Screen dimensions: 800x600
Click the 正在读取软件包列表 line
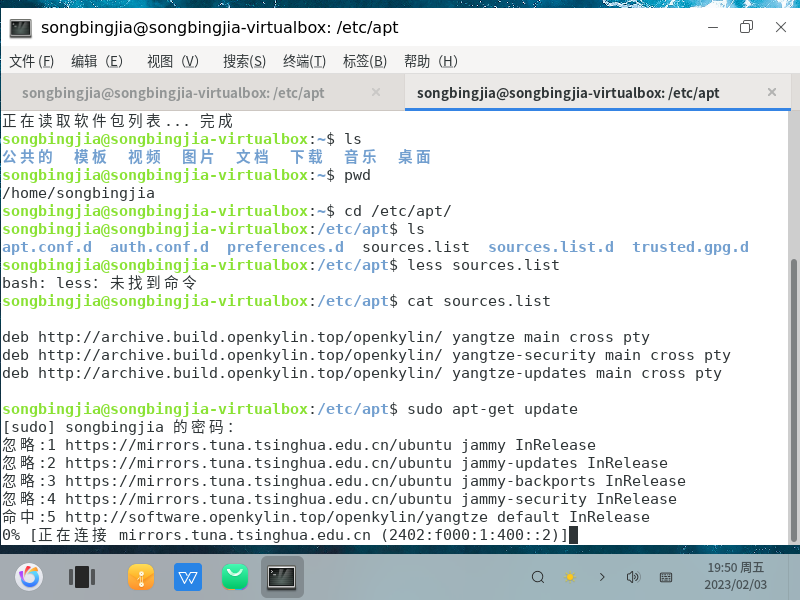(x=118, y=121)
